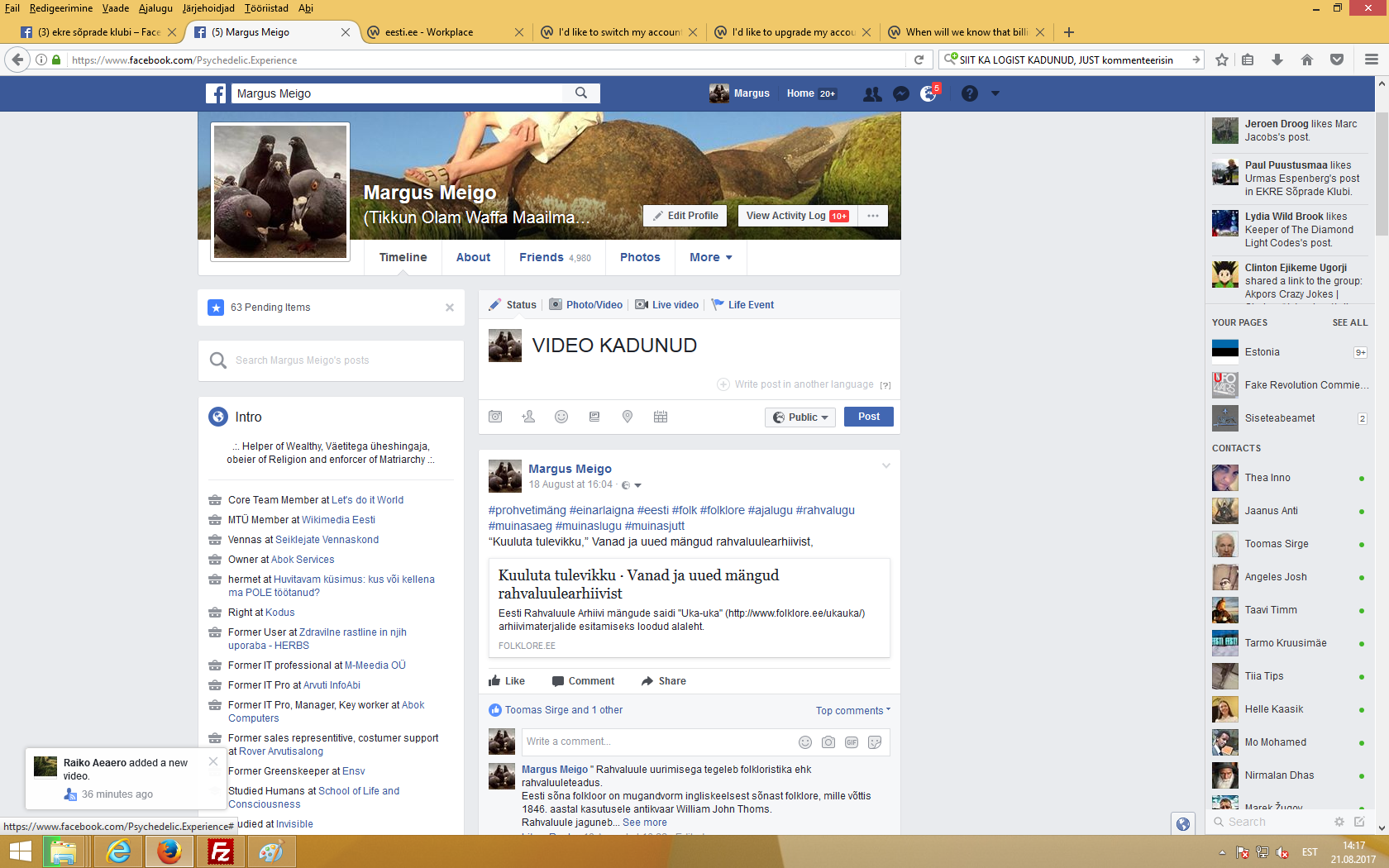The height and width of the screenshot is (868, 1389).
Task: Click the Search Margus Meigo's posts field
Action: tap(331, 360)
